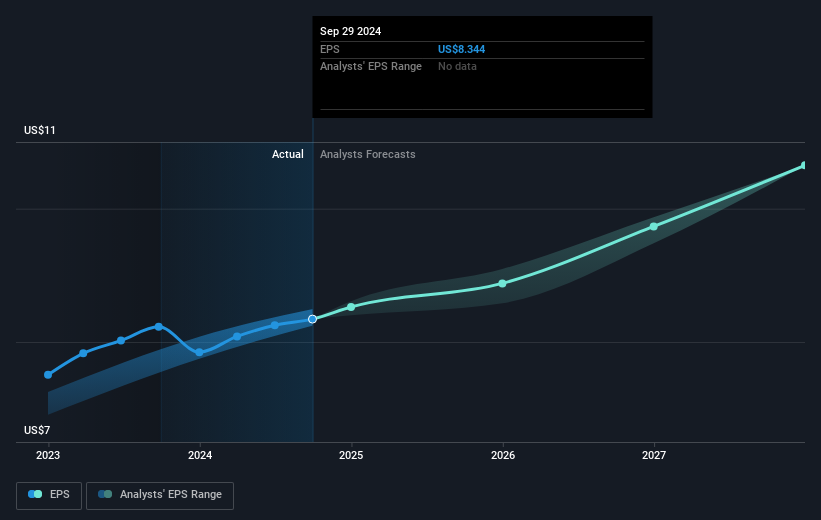The width and height of the screenshot is (821, 520).
Task: Click the 'EPS' row label in tooltip
Action: tap(330, 49)
